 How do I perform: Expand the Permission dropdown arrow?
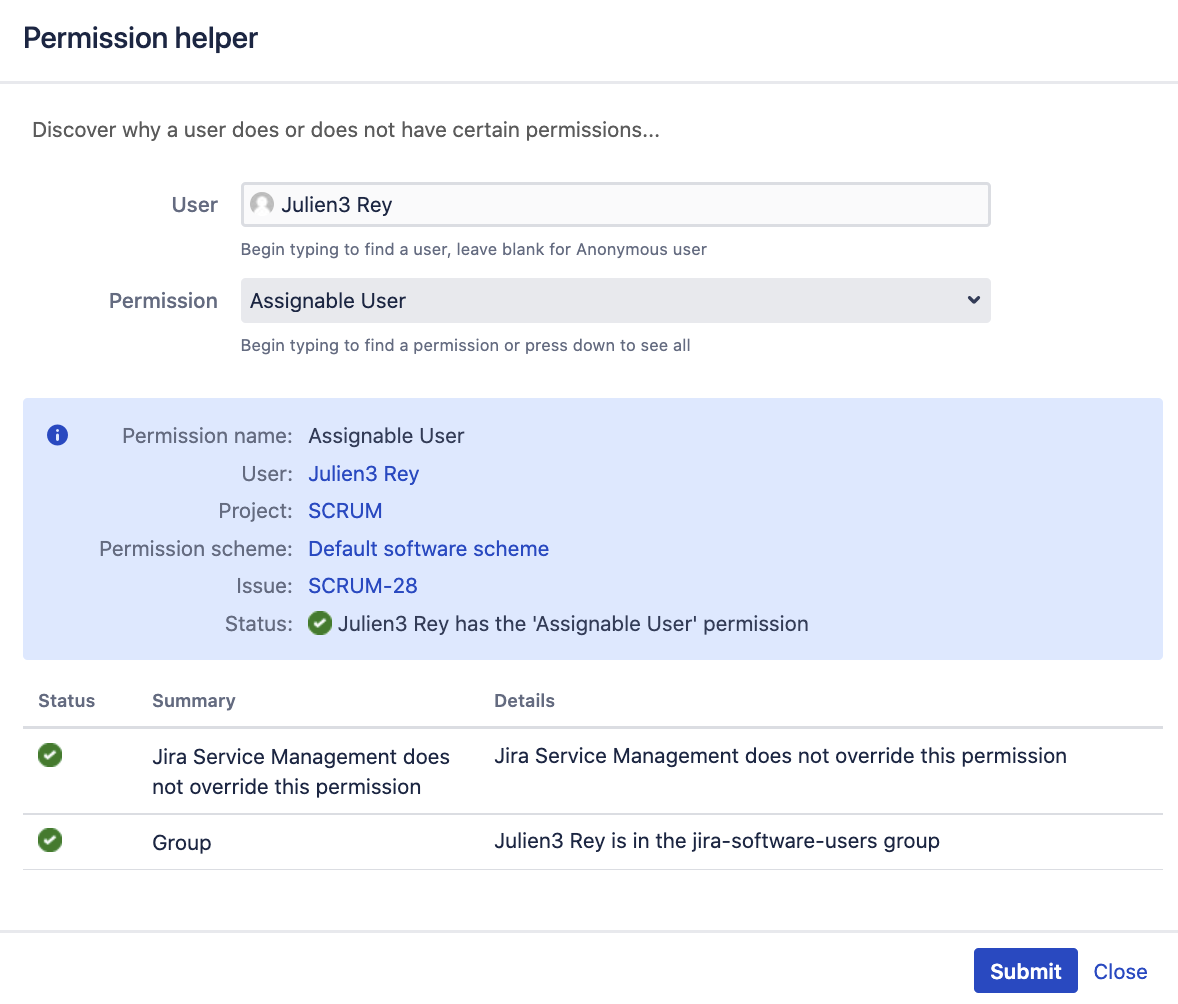973,300
